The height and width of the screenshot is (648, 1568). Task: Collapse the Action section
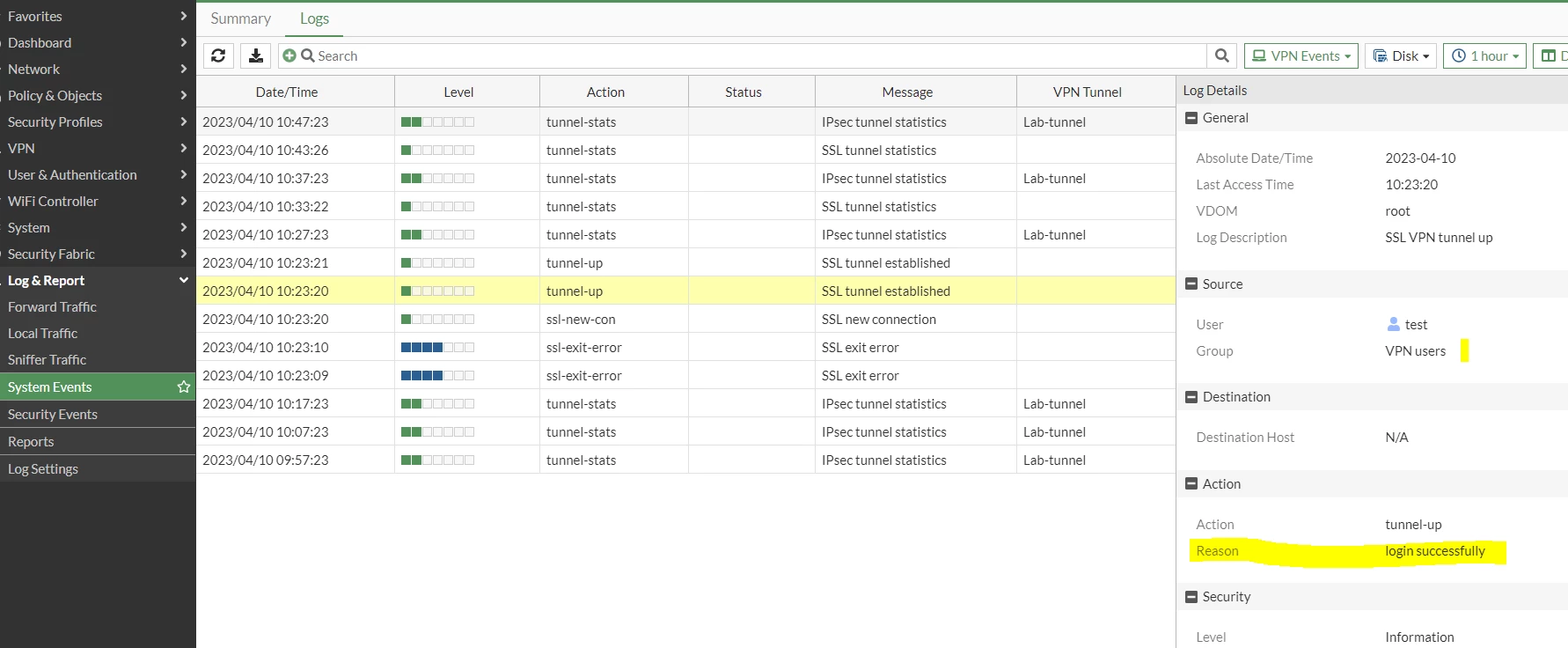[1191, 484]
